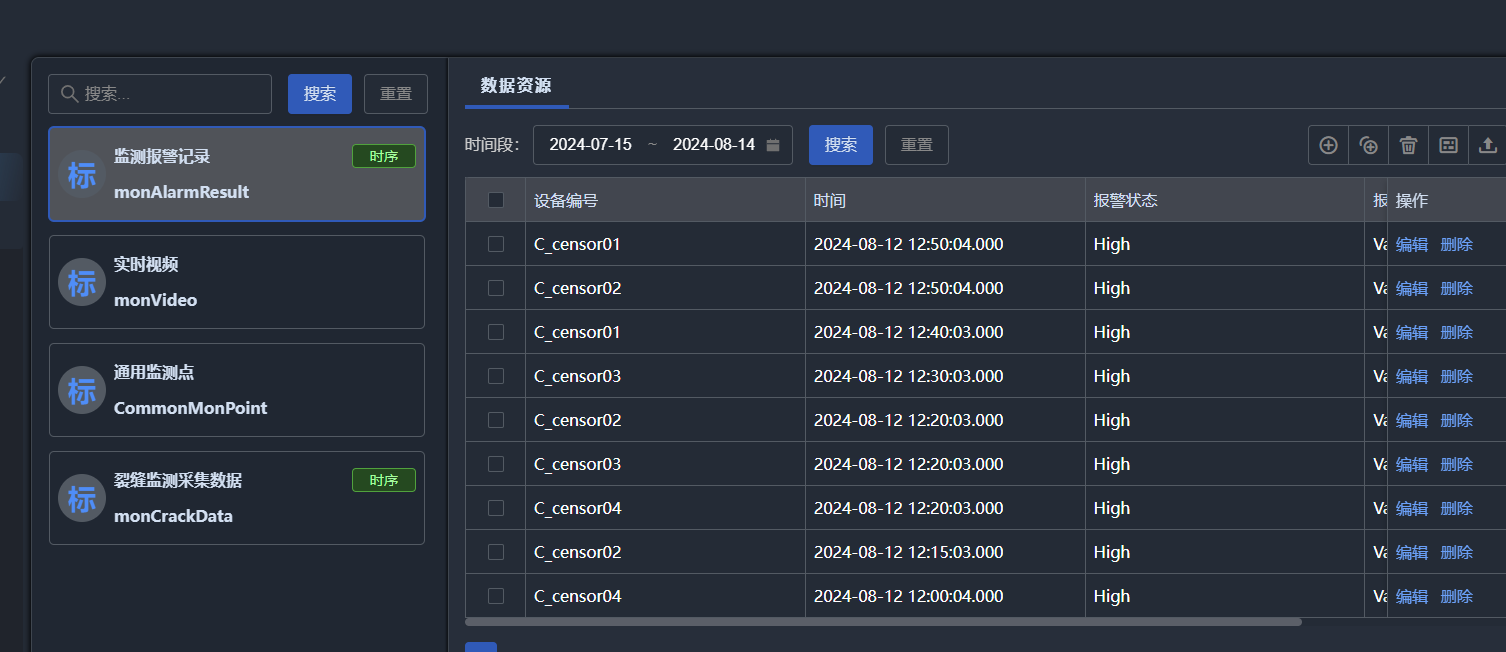Select the 裂缝监测采集数据 monCrackData card

click(x=237, y=498)
